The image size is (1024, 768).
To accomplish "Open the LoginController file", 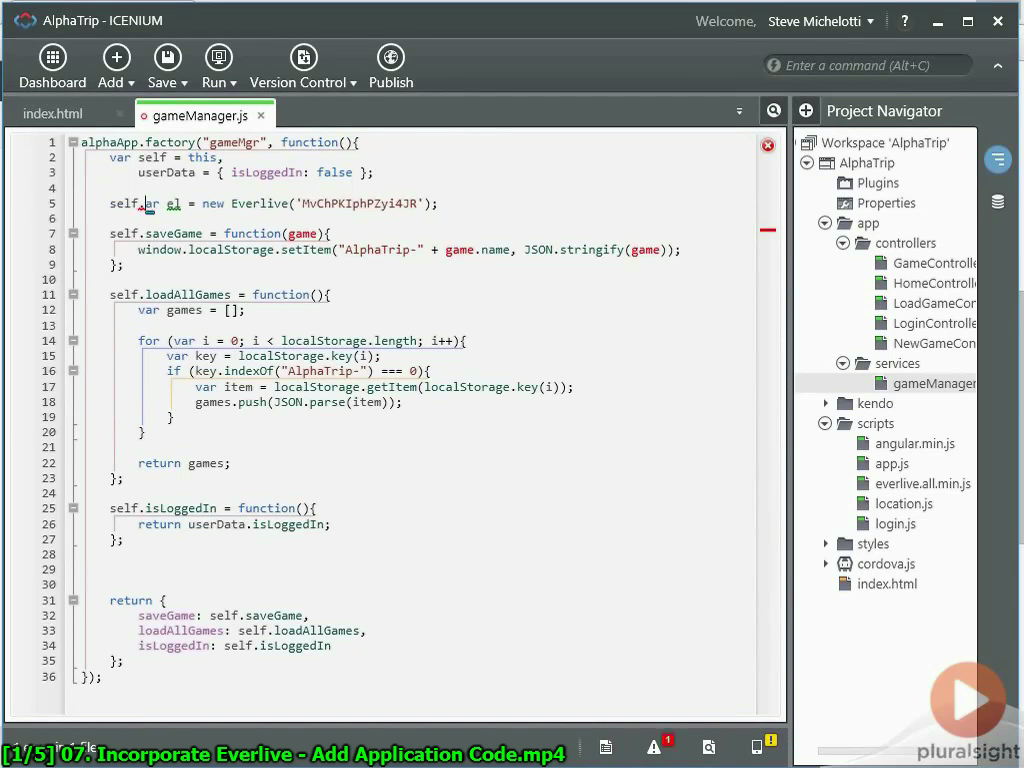I will (x=925, y=323).
